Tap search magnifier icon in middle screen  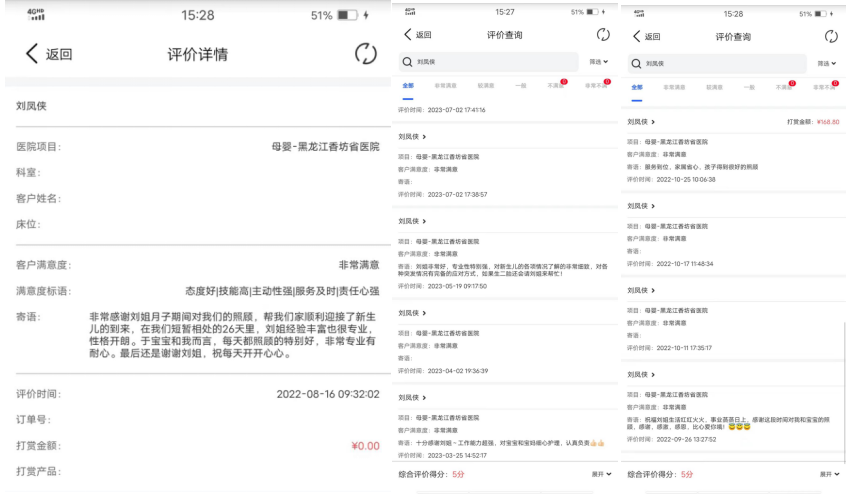[x=408, y=62]
